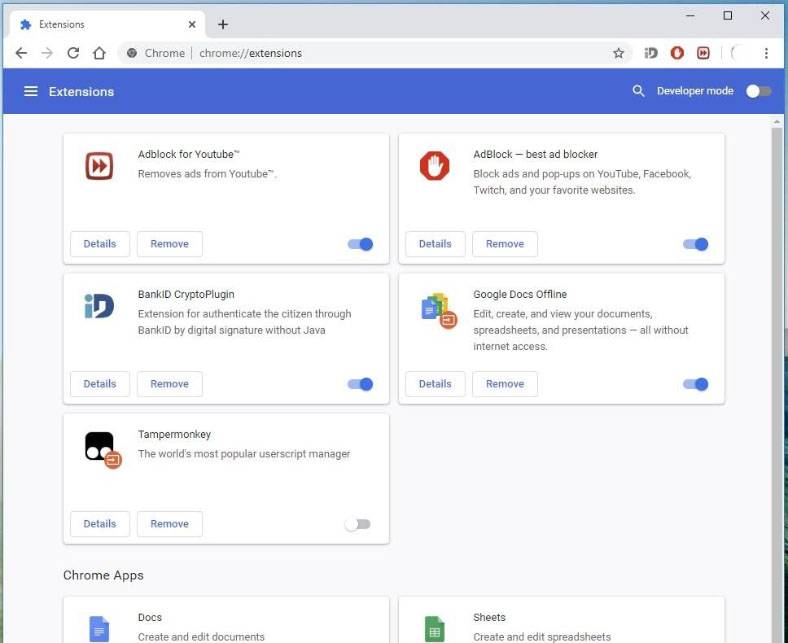
Task: Click the Developer mode label text
Action: pyautogui.click(x=695, y=91)
